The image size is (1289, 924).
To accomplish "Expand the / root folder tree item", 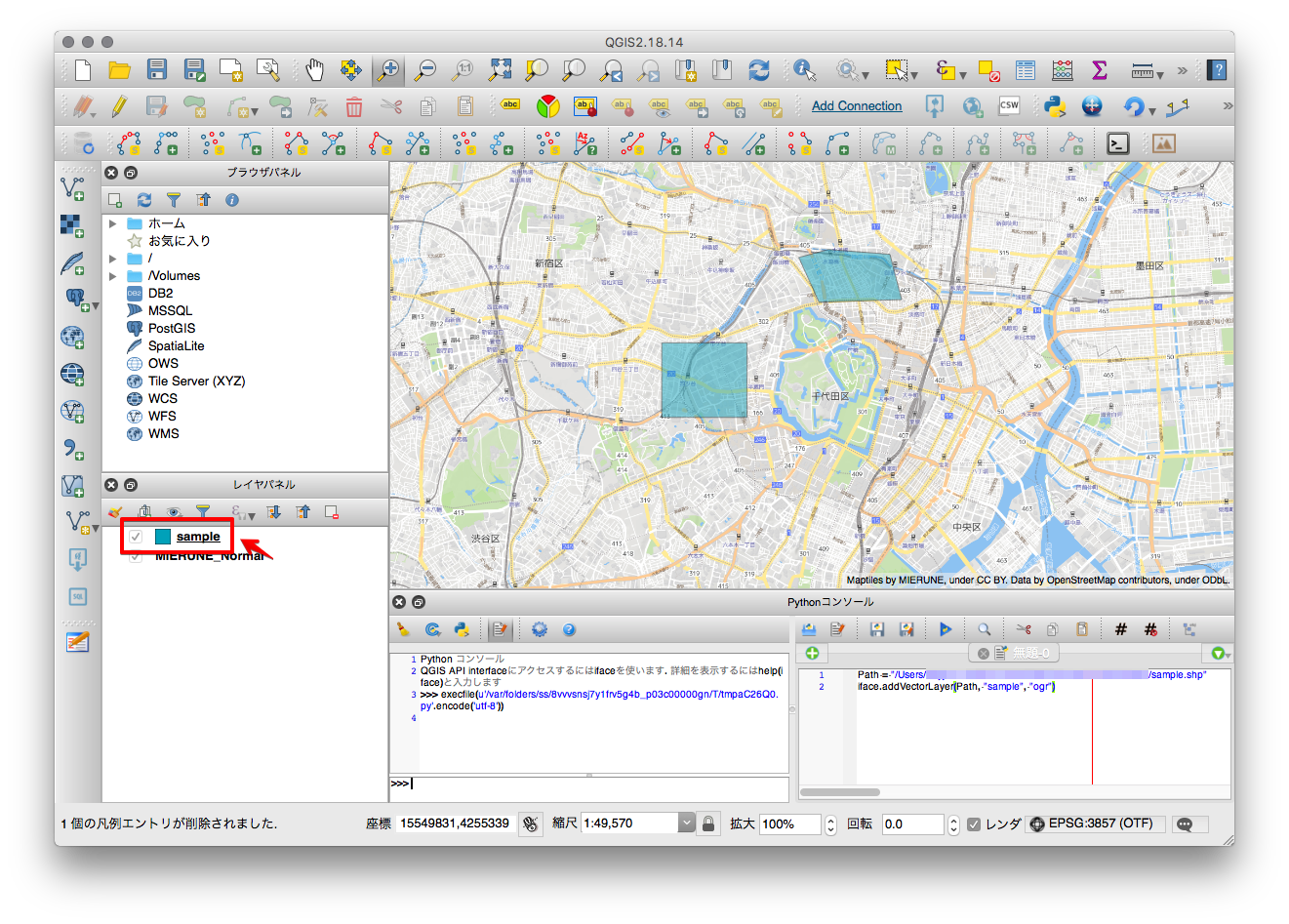I will pyautogui.click(x=113, y=259).
